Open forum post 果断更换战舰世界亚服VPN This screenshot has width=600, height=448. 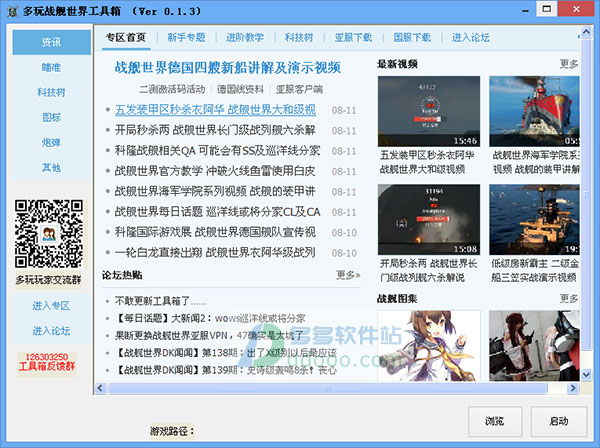pyautogui.click(x=209, y=336)
